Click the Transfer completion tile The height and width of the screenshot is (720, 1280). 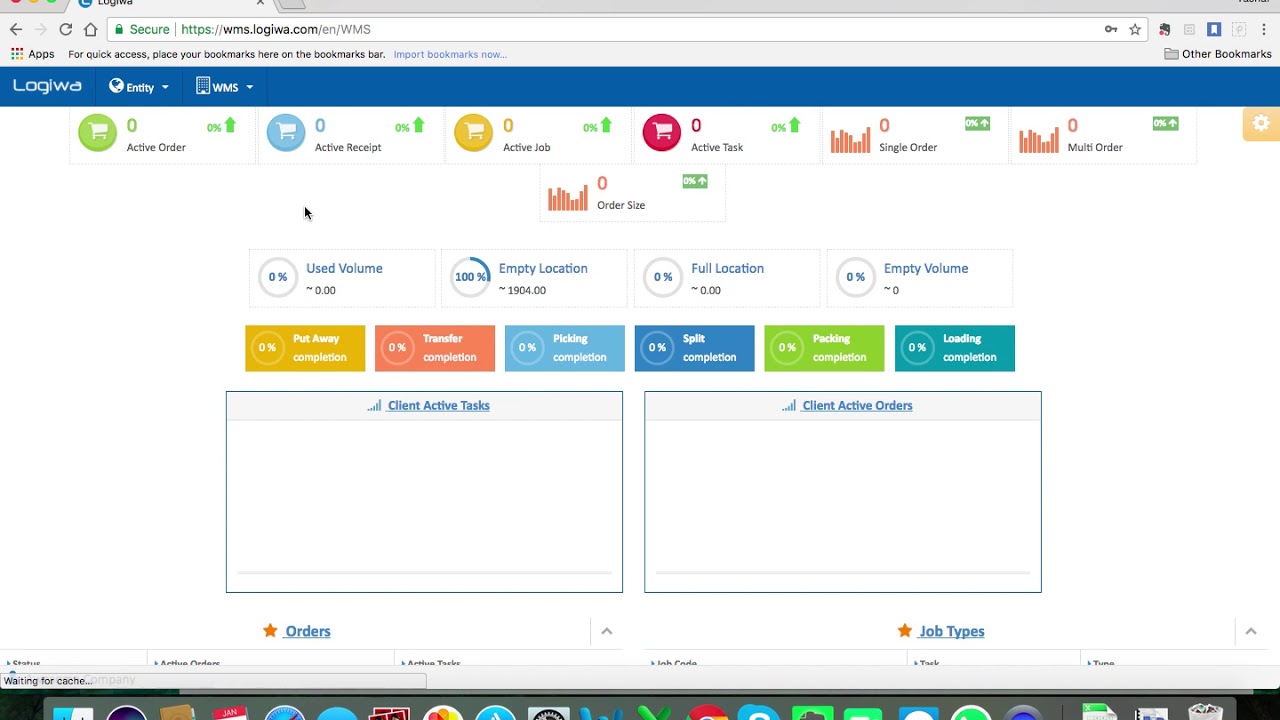(435, 348)
